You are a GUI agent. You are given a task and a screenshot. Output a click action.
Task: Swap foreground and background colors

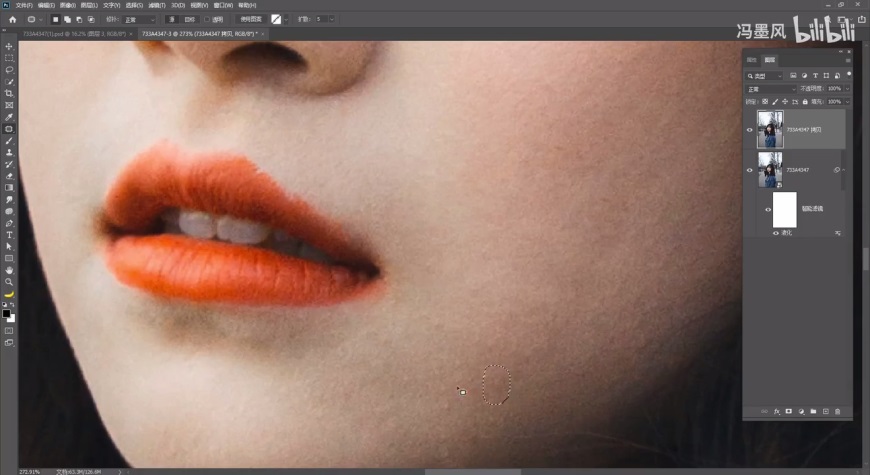12,305
